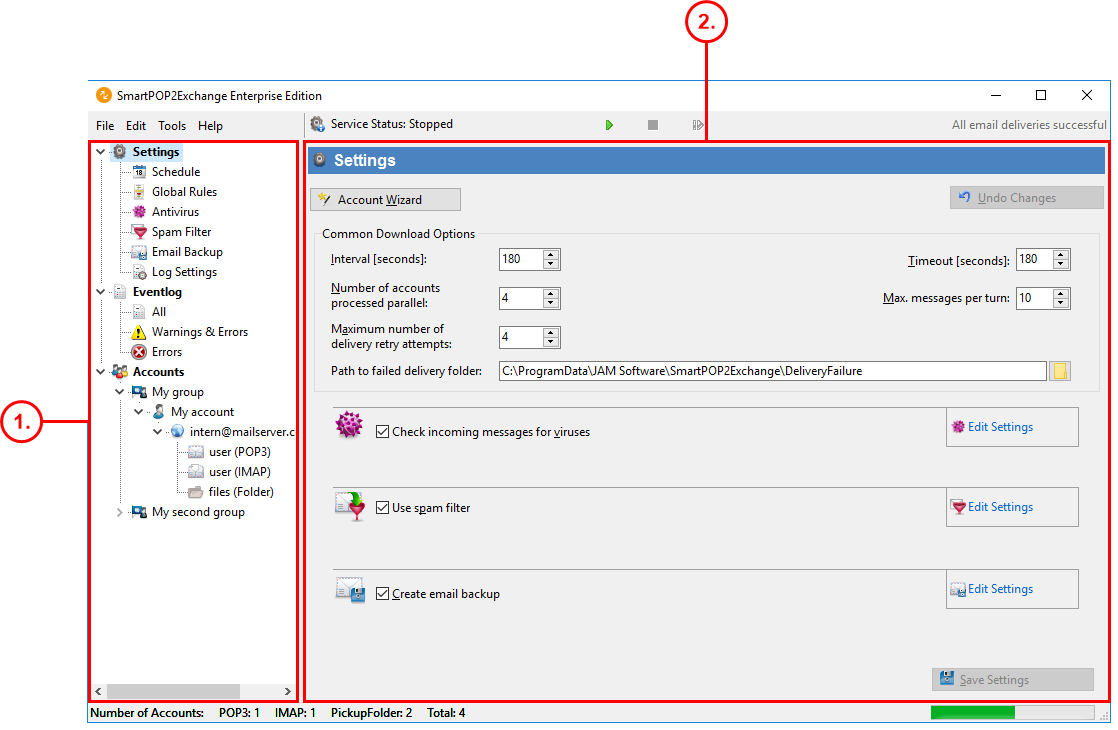Click the Accounts people icon in tree

120,371
